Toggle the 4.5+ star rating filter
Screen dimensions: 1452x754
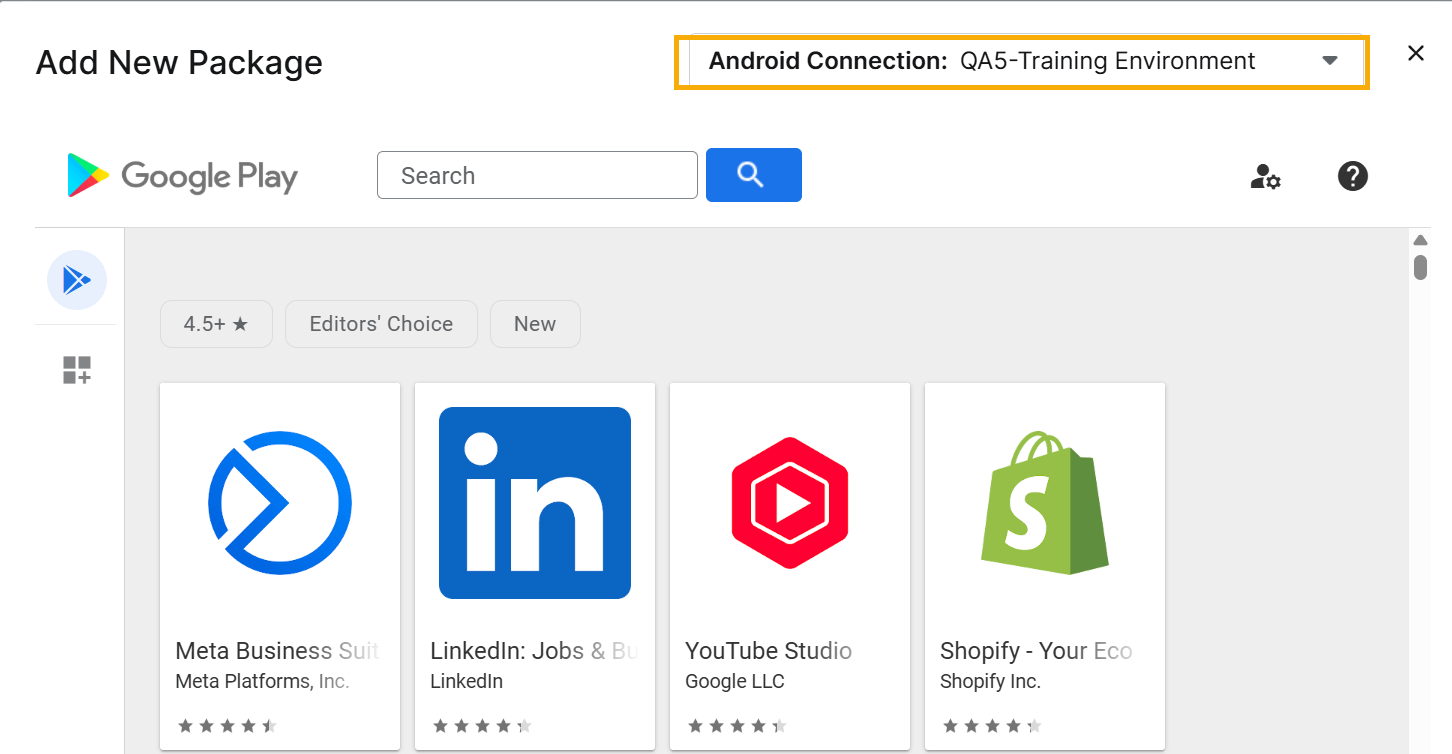tap(216, 324)
